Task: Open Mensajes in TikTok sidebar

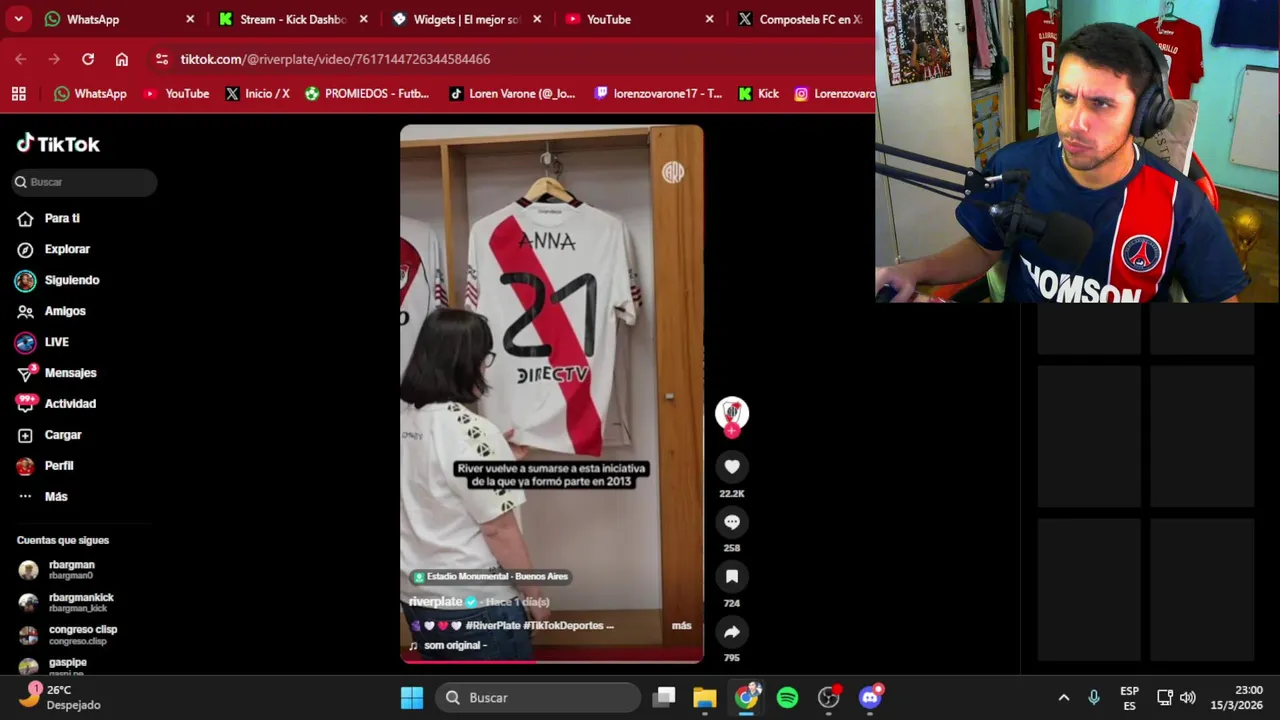Action: pyautogui.click(x=70, y=373)
